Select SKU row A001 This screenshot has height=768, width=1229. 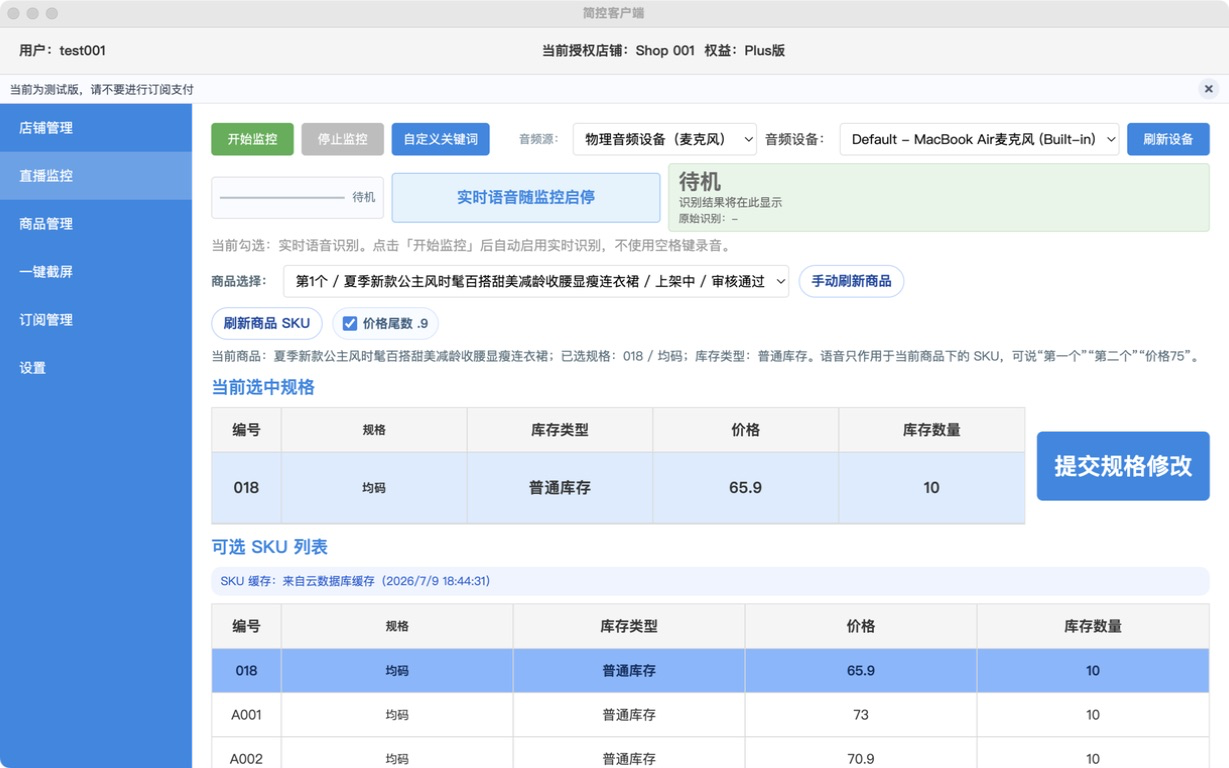(710, 715)
